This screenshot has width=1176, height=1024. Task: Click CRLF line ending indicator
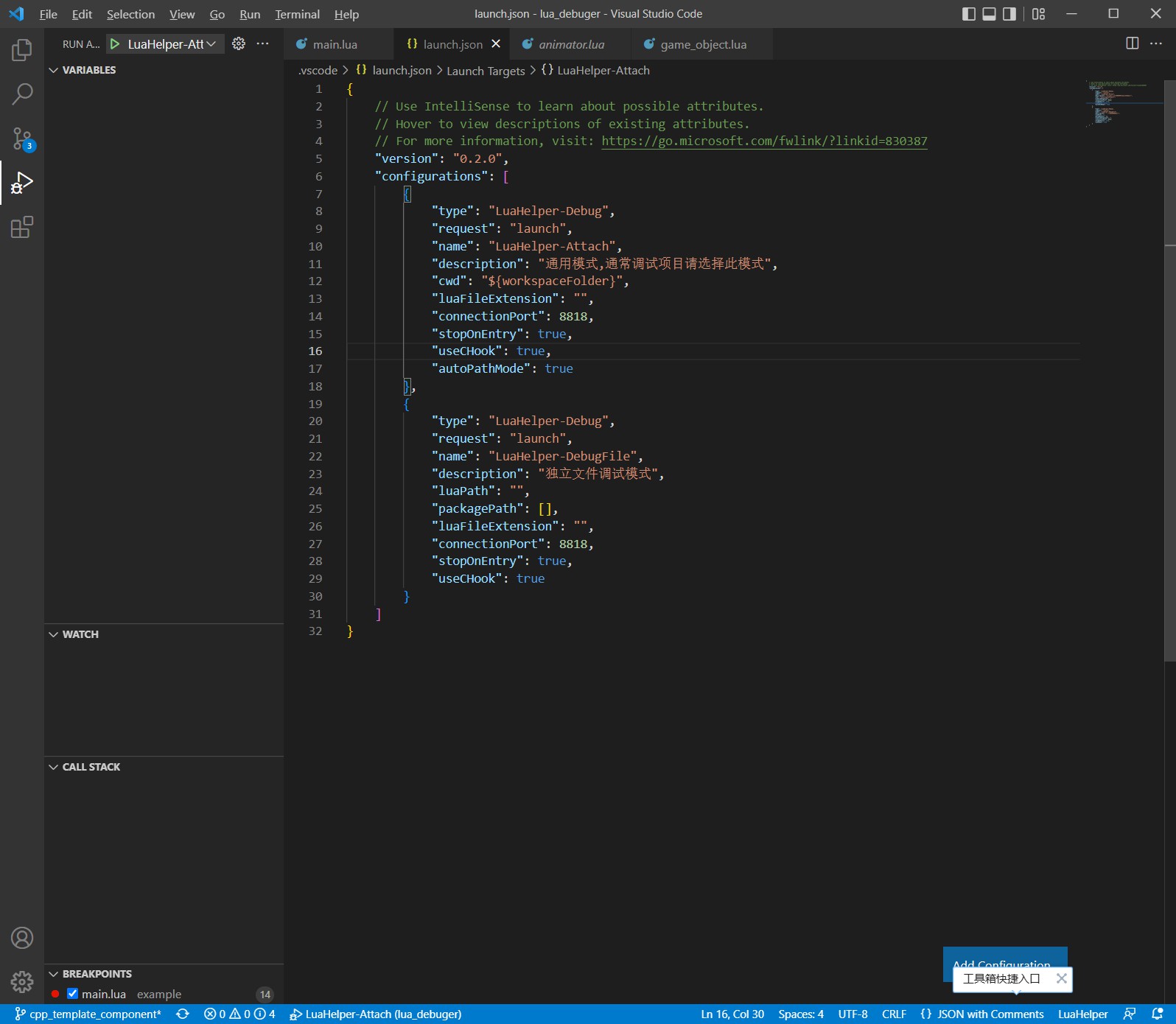pos(894,1014)
